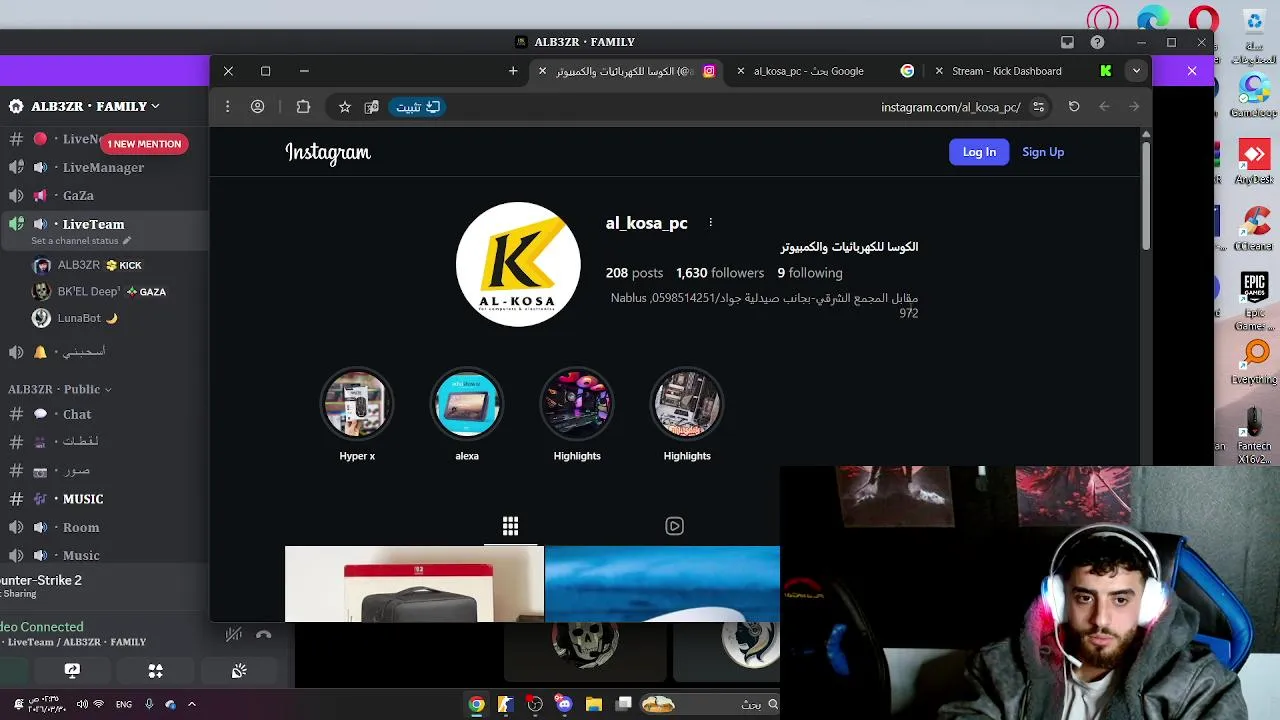Viewport: 1280px width, 720px height.
Task: Open Discord soundboard icon
Action: pyautogui.click(x=239, y=671)
